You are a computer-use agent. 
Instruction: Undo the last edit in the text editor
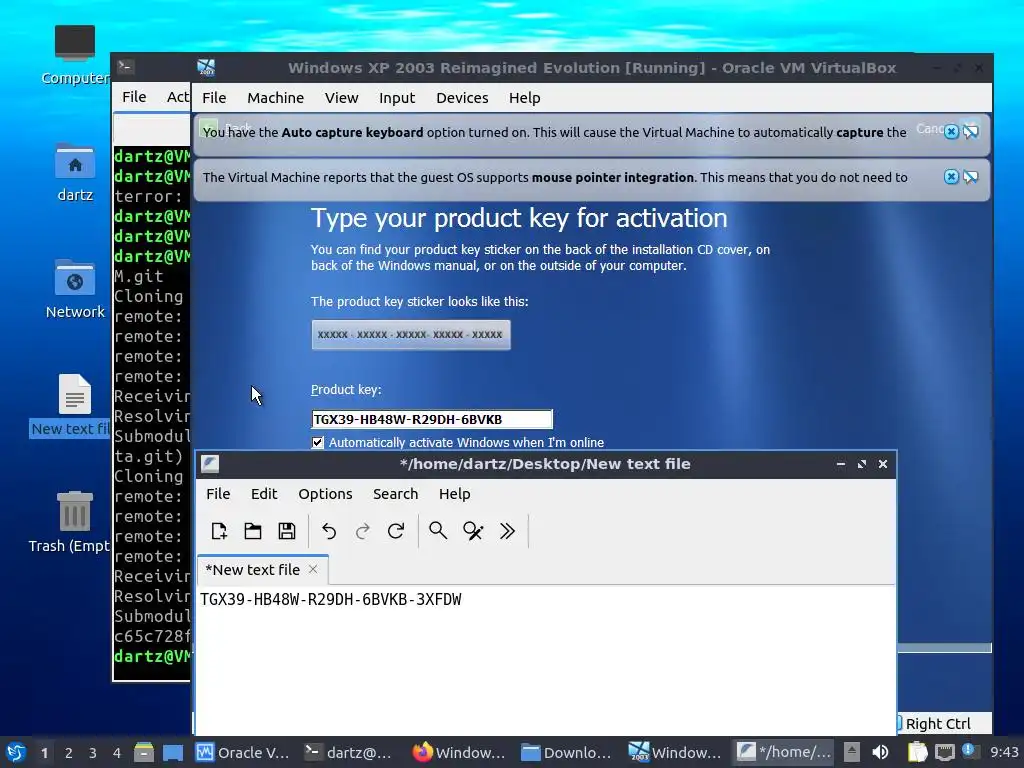[329, 531]
